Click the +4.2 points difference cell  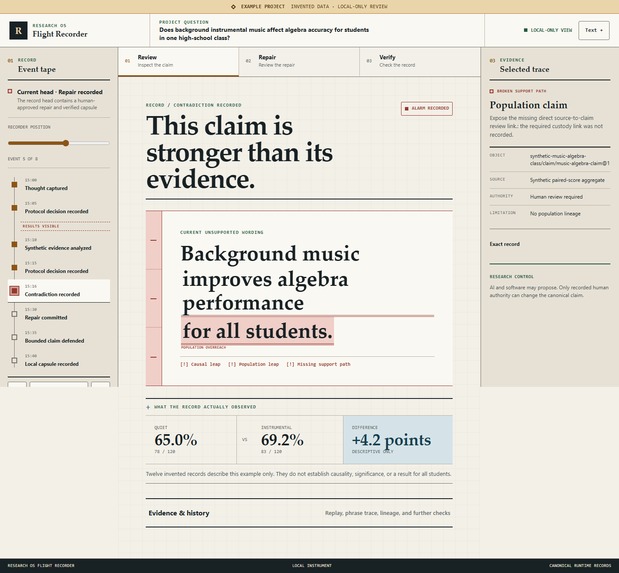(398, 440)
